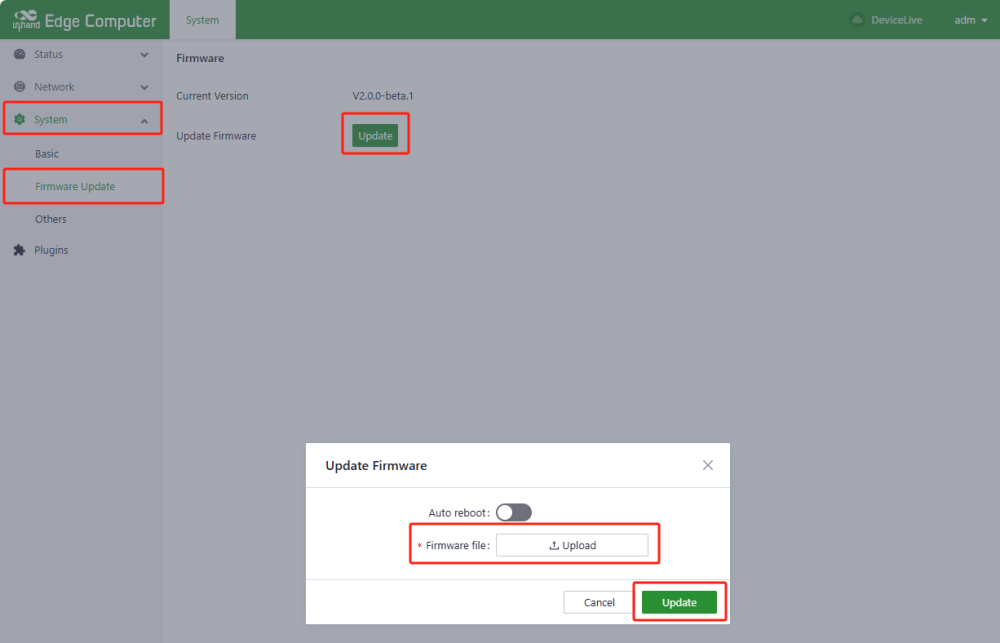Image resolution: width=1000 pixels, height=643 pixels.
Task: Click the Status dashboard icon in sidebar
Action: pos(19,54)
